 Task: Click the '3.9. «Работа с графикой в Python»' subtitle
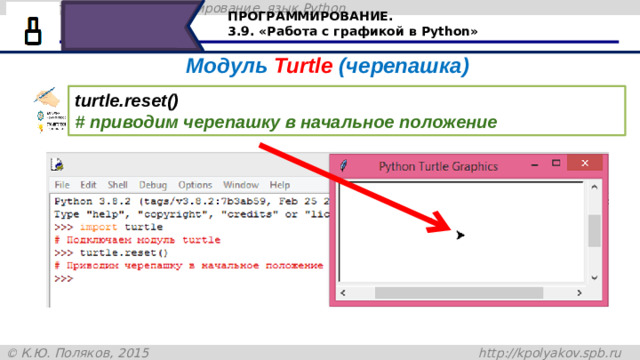click(x=353, y=31)
